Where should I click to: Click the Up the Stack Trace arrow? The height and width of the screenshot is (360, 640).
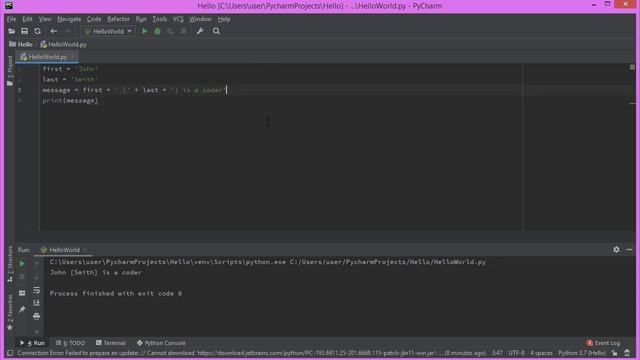pos(36,264)
